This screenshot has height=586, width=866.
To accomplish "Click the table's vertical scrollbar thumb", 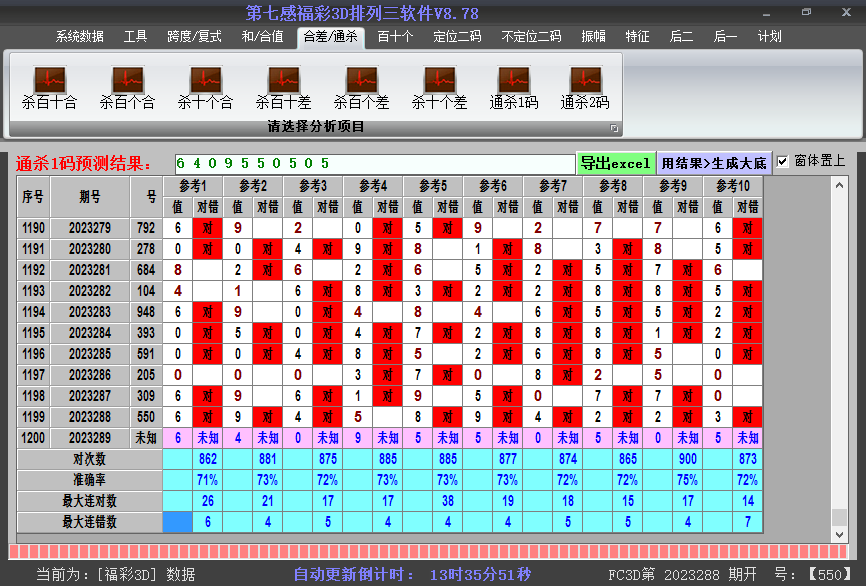I will pyautogui.click(x=839, y=518).
